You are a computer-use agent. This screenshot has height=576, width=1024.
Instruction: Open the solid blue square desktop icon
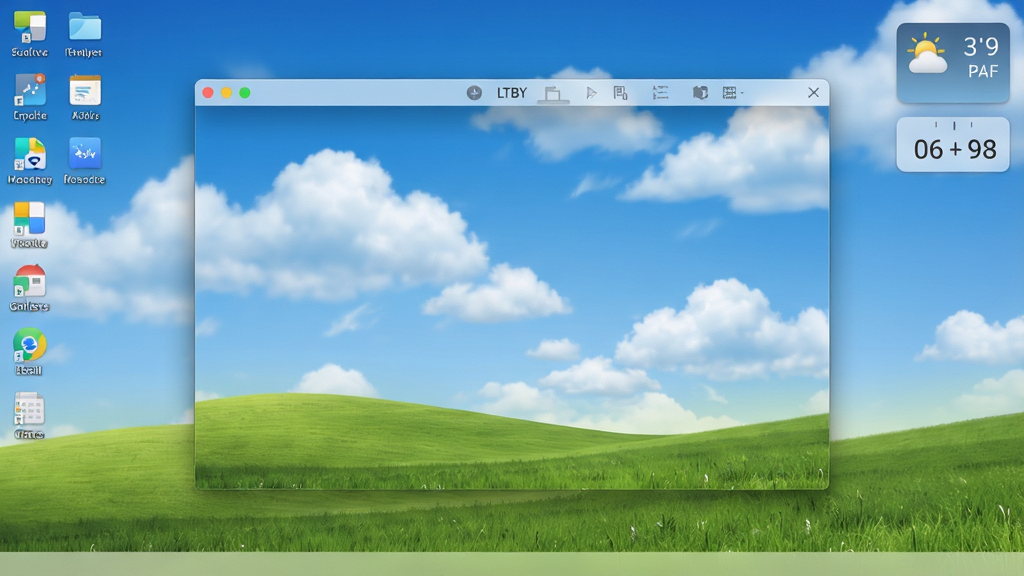coord(85,154)
